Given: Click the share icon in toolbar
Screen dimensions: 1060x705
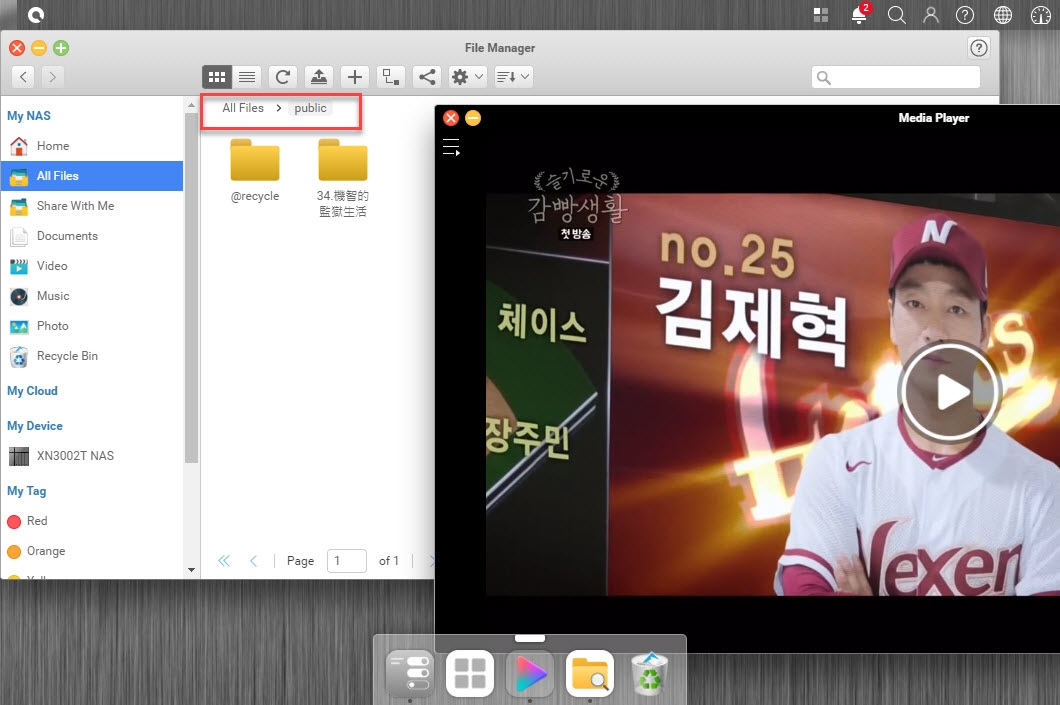Looking at the screenshot, I should (x=427, y=77).
